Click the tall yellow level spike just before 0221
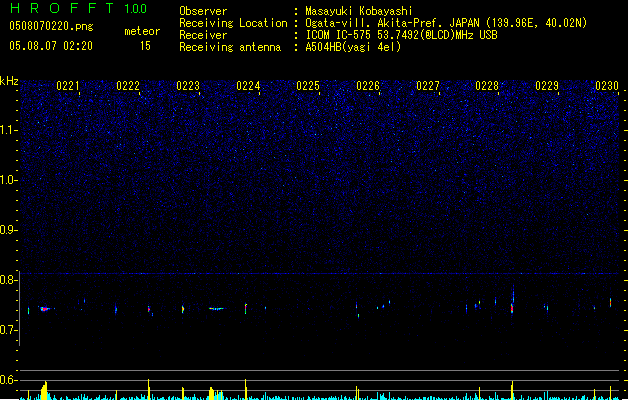The height and width of the screenshot is (400, 629). (x=45, y=390)
